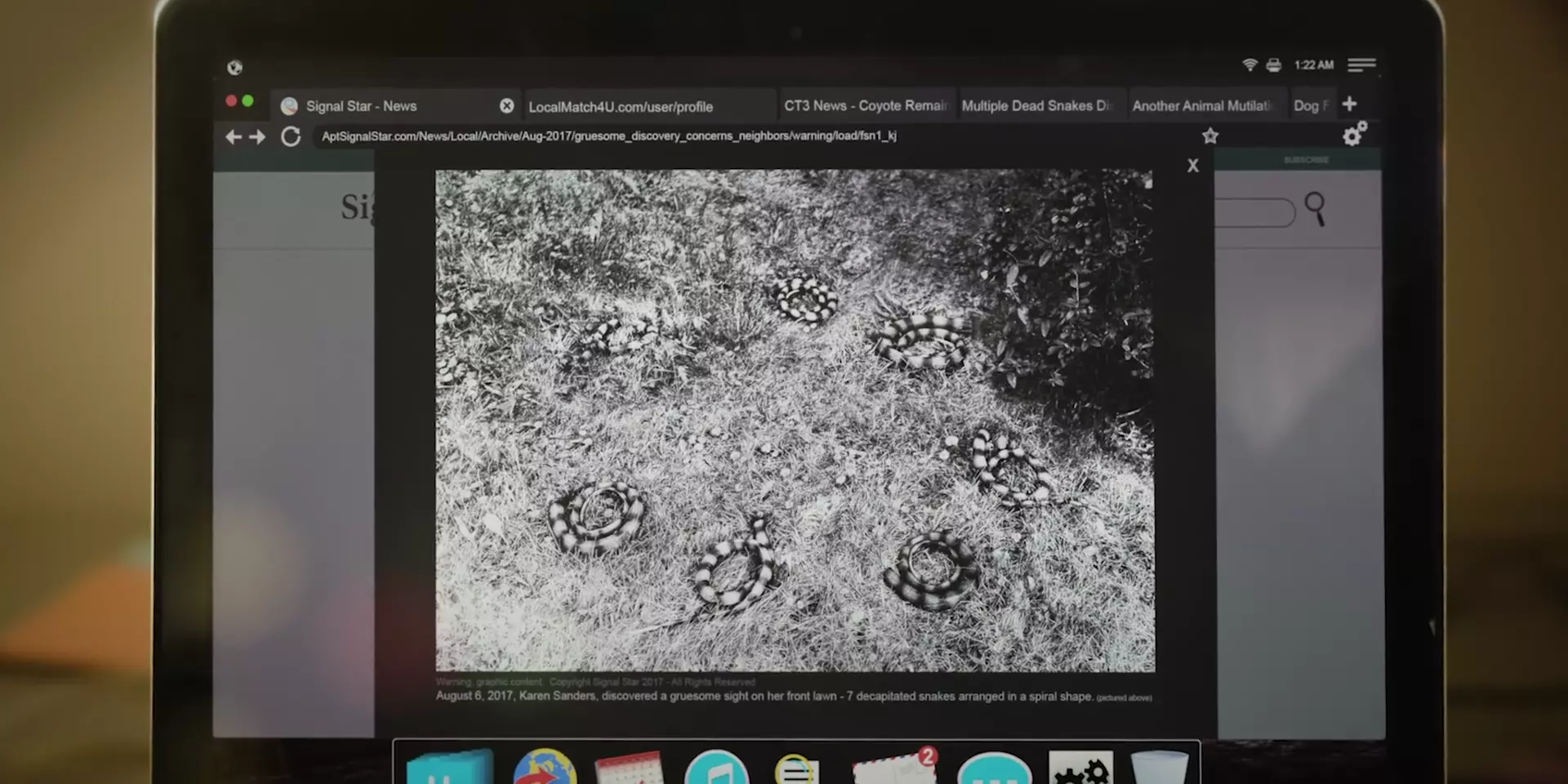Viewport: 1568px width, 784px height.
Task: Close the Signal Star - News tab
Action: pos(506,105)
